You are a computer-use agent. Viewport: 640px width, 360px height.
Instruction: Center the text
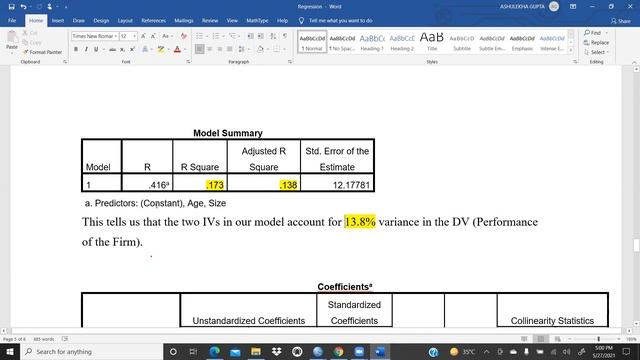click(209, 49)
